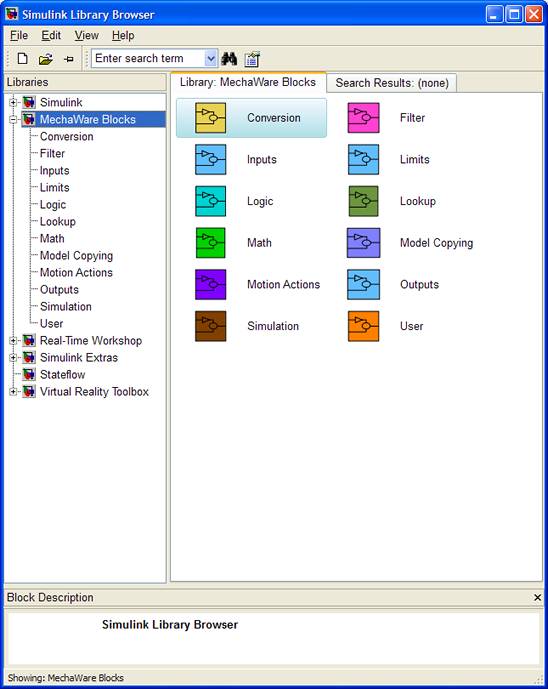Open the yellow Conversion library block
Image resolution: width=548 pixels, height=689 pixels.
pos(210,118)
